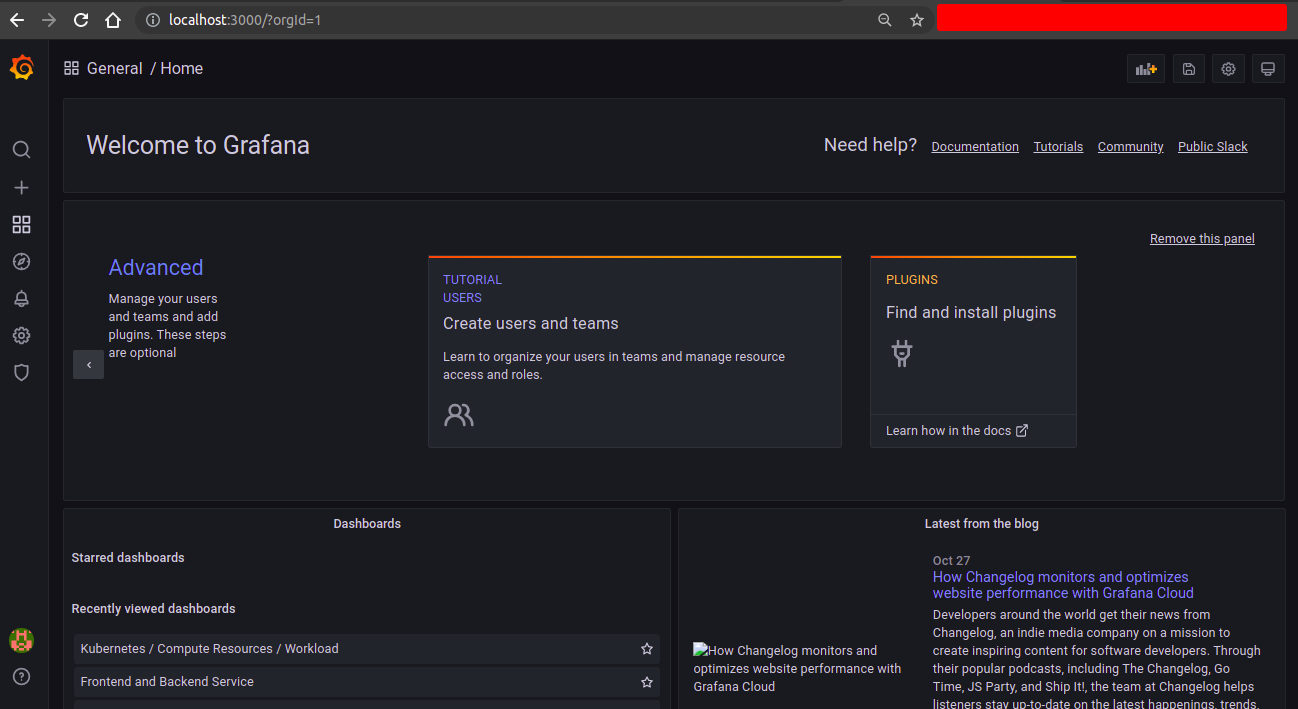Open the Community link

pos(1130,147)
